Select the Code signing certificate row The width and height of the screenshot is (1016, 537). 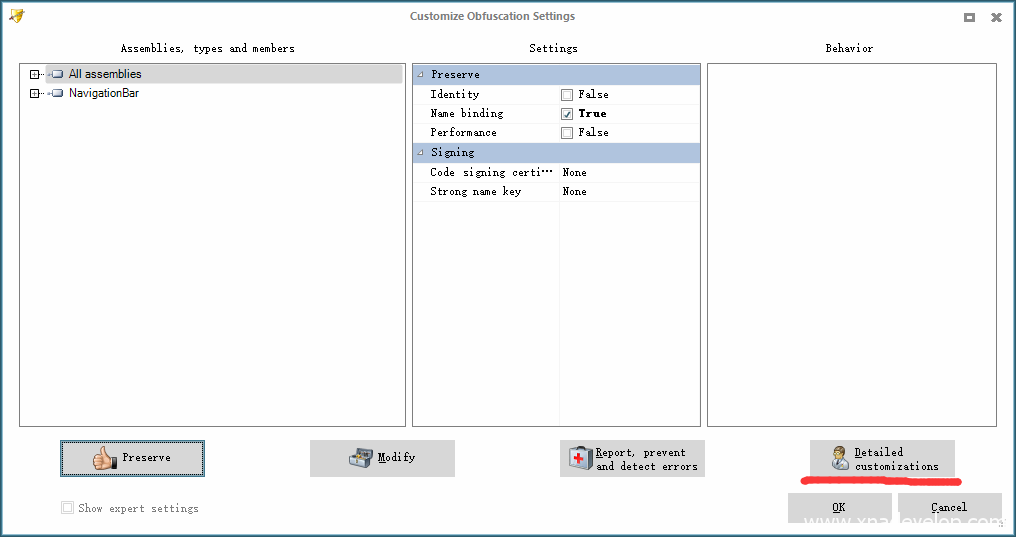[490, 173]
